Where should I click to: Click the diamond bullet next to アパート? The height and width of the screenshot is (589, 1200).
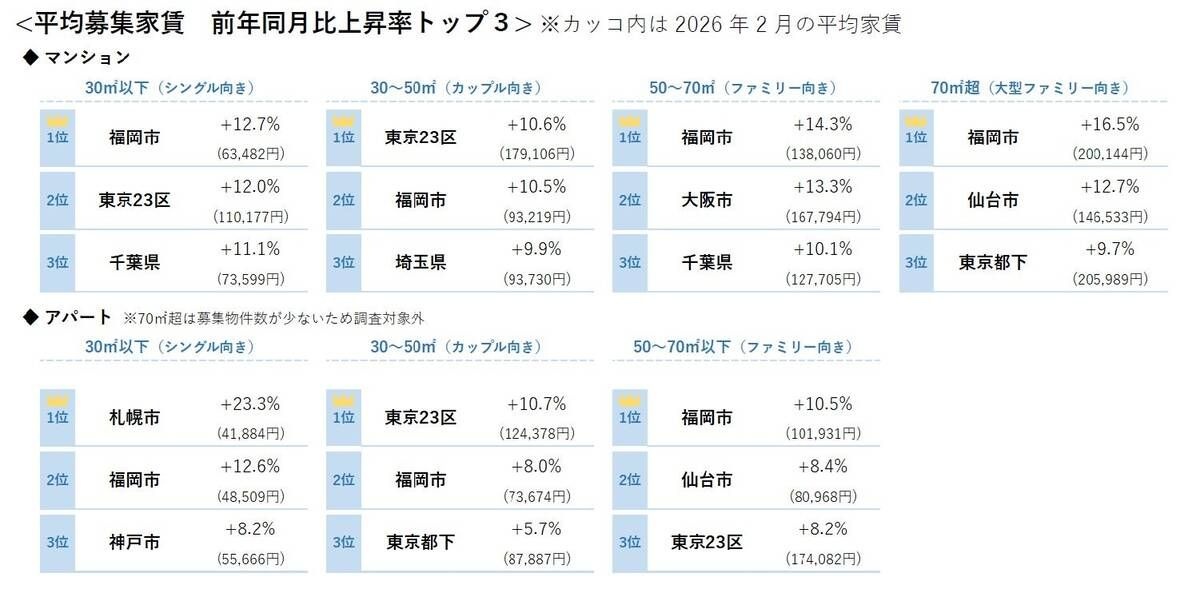[30, 317]
